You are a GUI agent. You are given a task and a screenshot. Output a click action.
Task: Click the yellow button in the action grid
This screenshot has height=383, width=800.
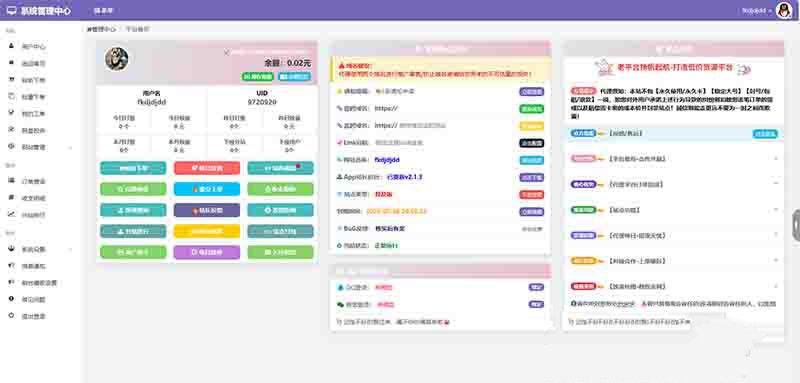click(207, 231)
